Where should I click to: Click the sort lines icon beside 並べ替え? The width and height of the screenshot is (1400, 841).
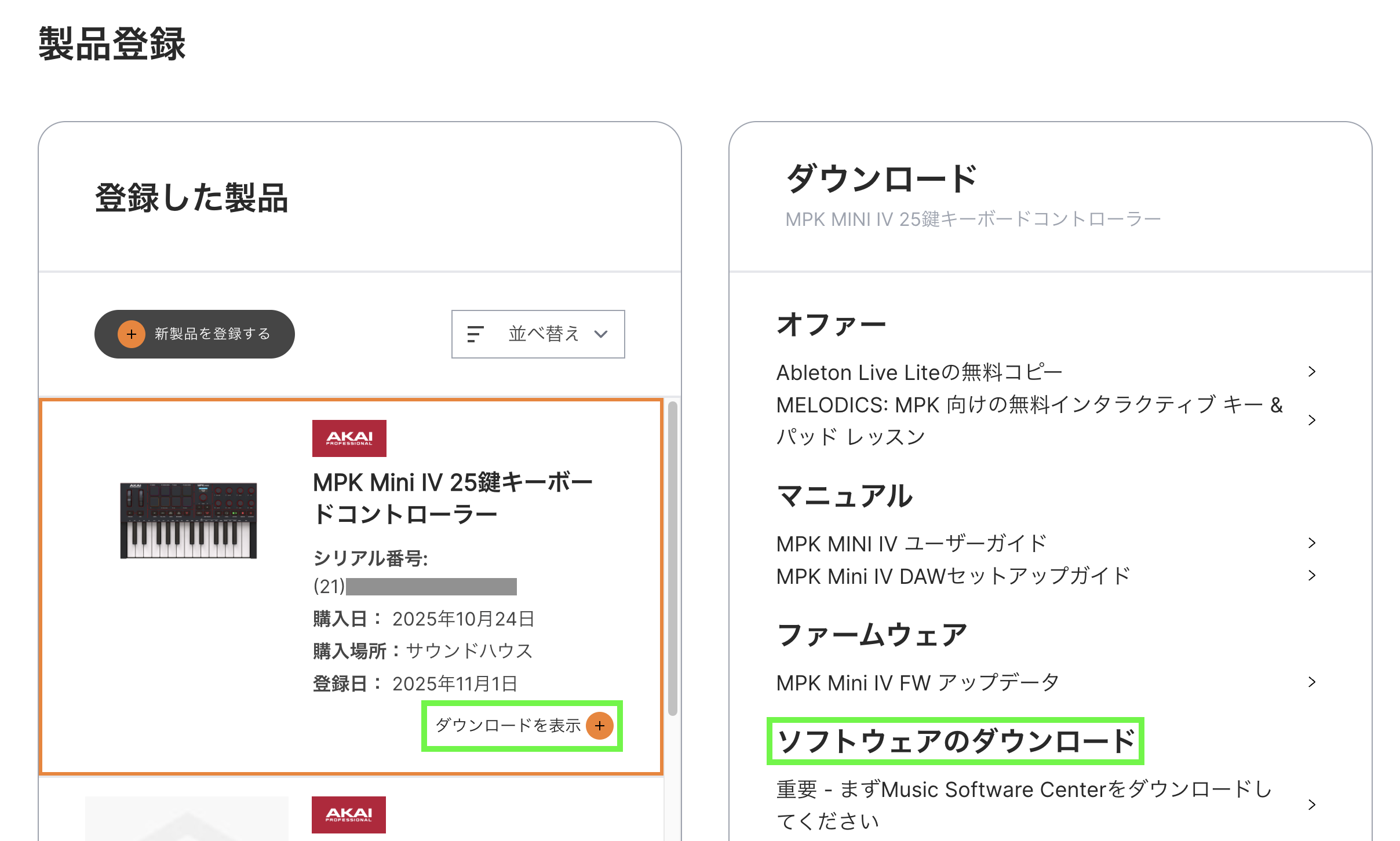click(x=475, y=334)
